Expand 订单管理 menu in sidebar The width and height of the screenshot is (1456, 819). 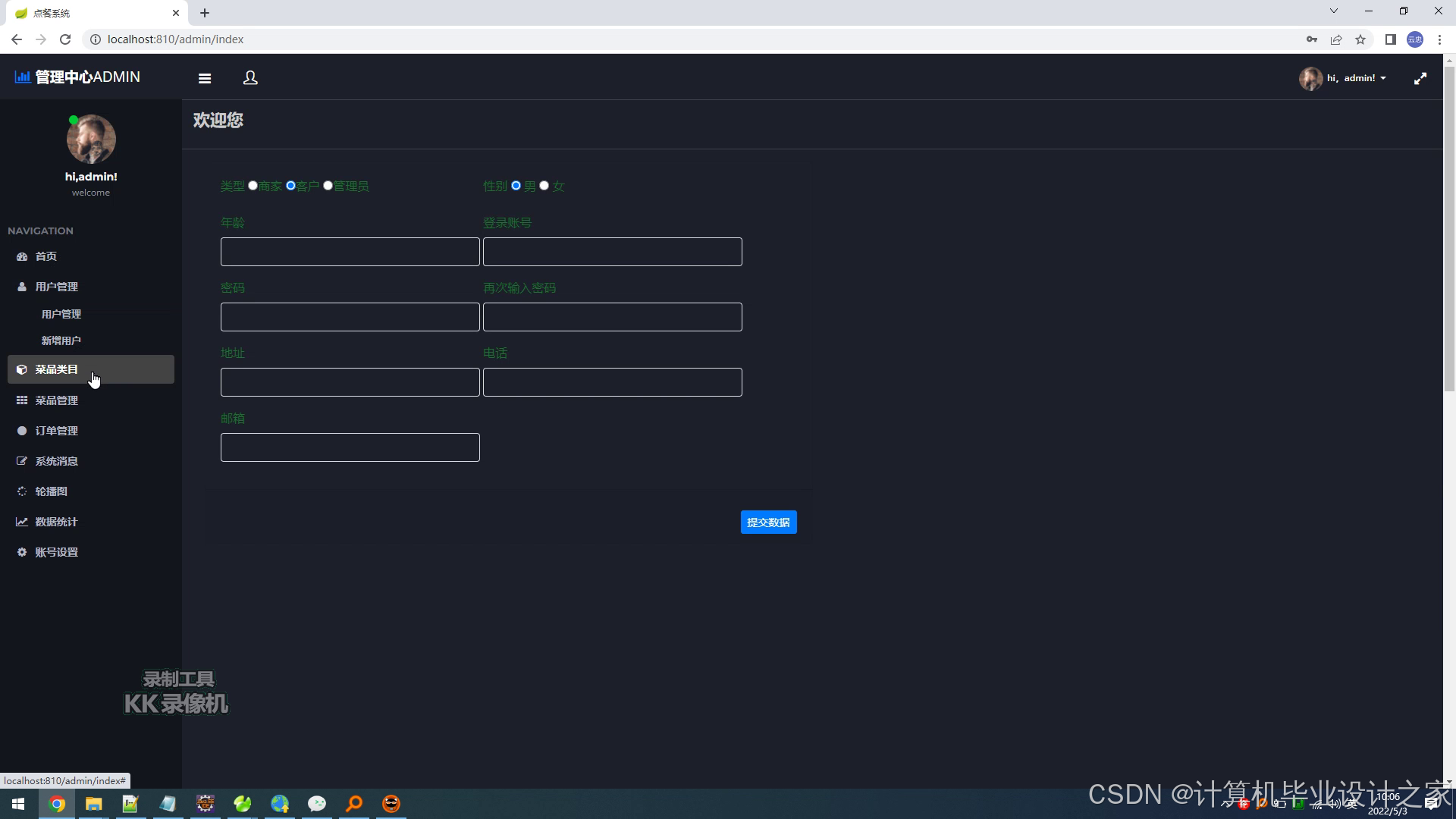91,431
